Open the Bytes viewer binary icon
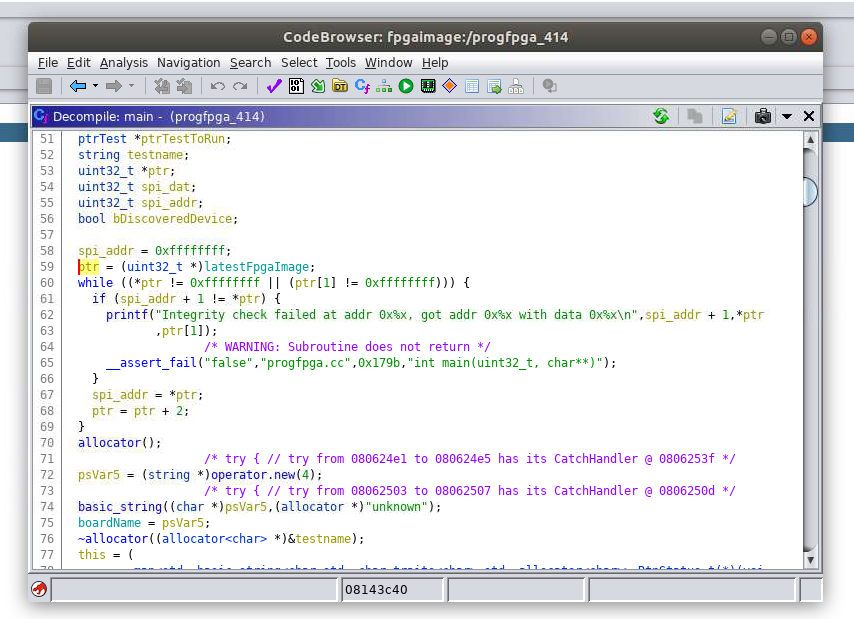 point(296,86)
